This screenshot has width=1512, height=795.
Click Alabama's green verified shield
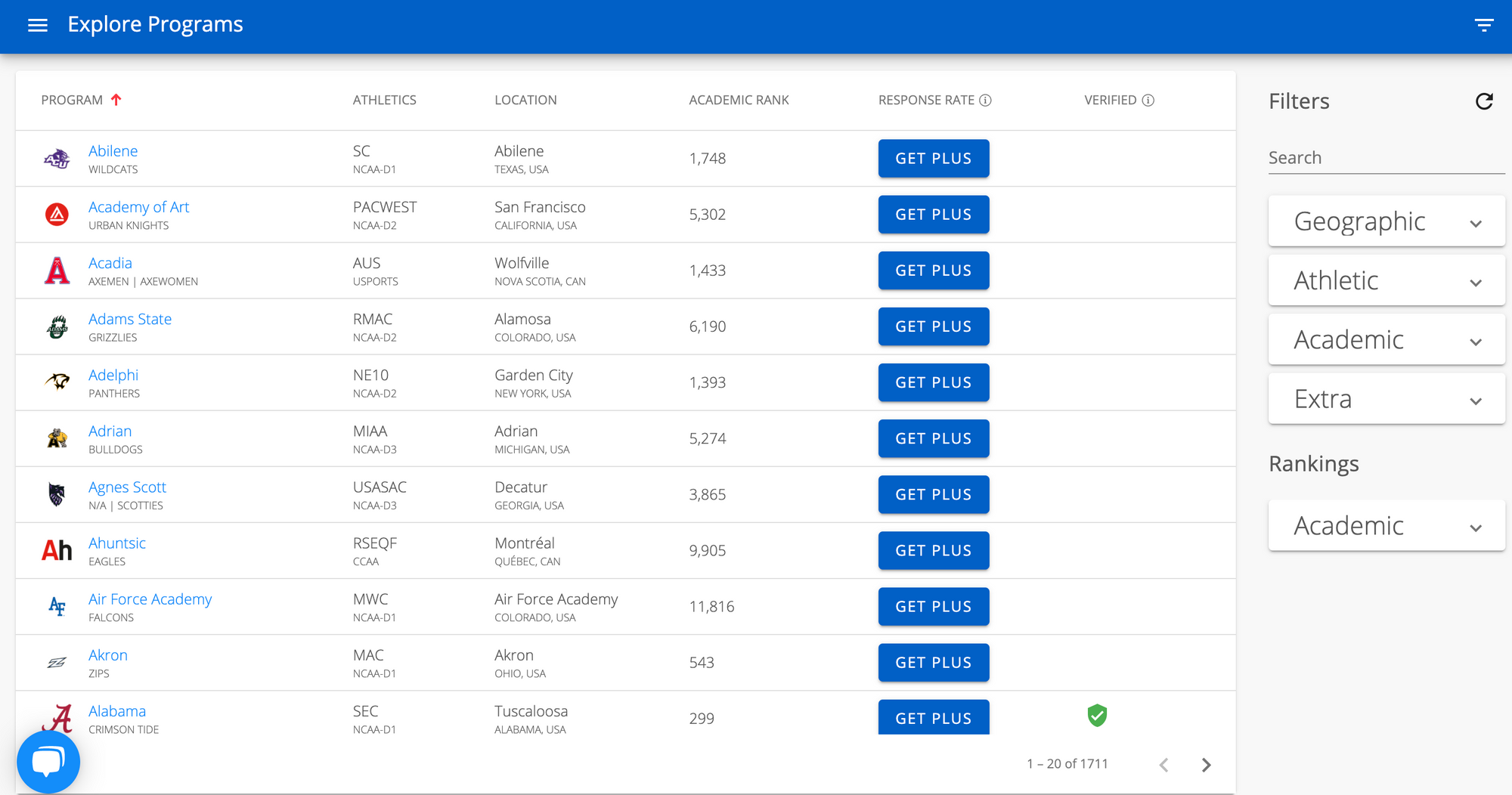(x=1097, y=715)
